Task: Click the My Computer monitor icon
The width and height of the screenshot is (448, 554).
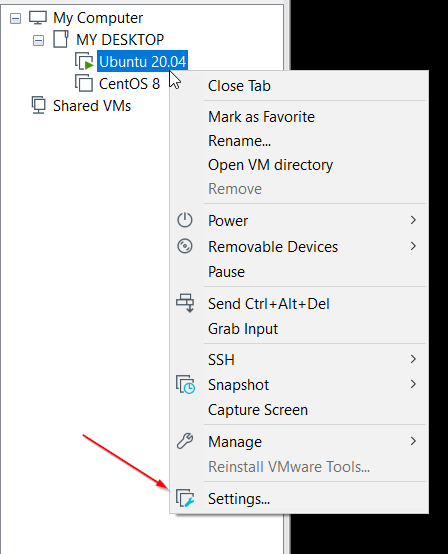Action: tap(38, 18)
